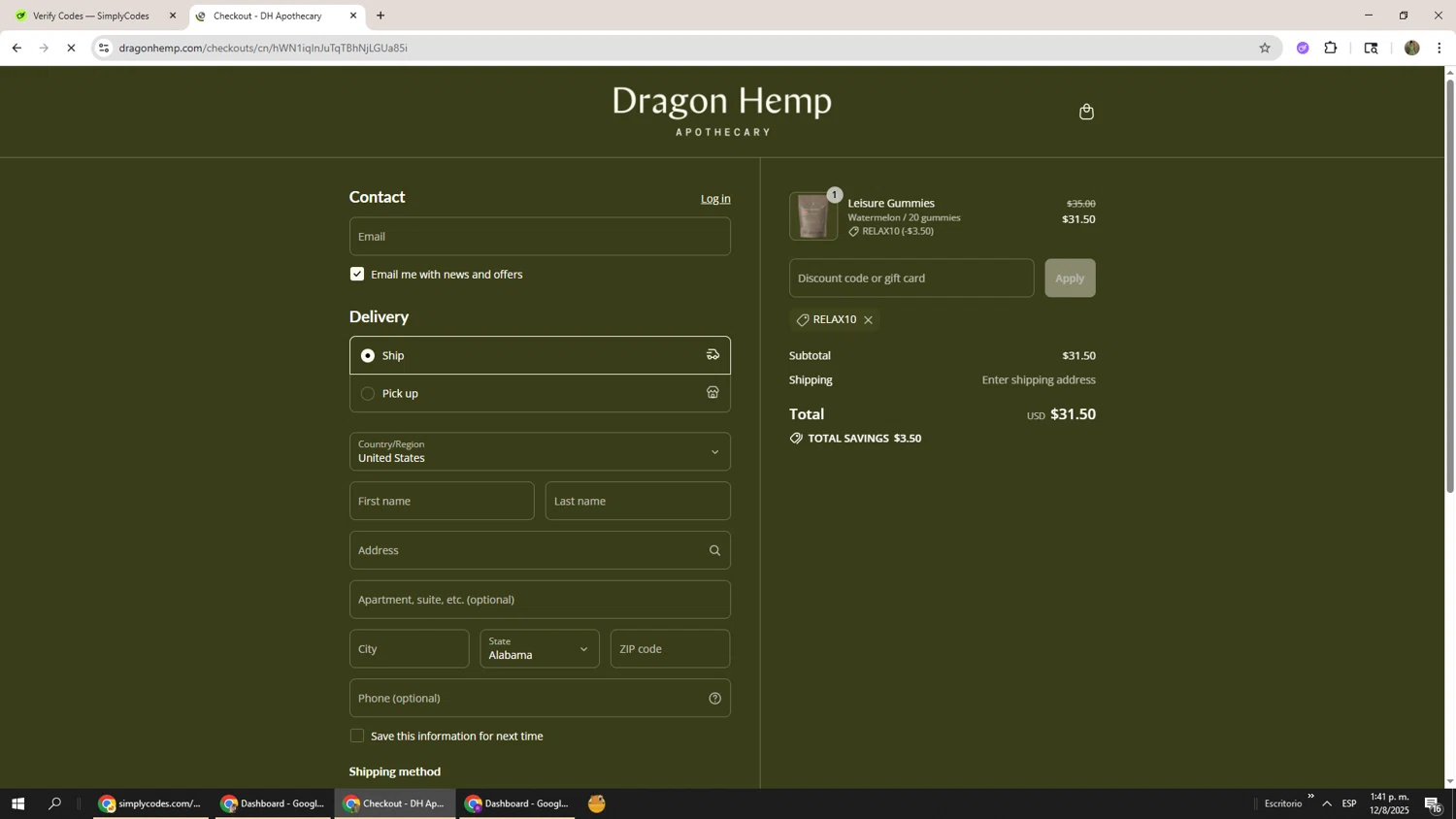Open the Chrome profile avatar

1411,48
